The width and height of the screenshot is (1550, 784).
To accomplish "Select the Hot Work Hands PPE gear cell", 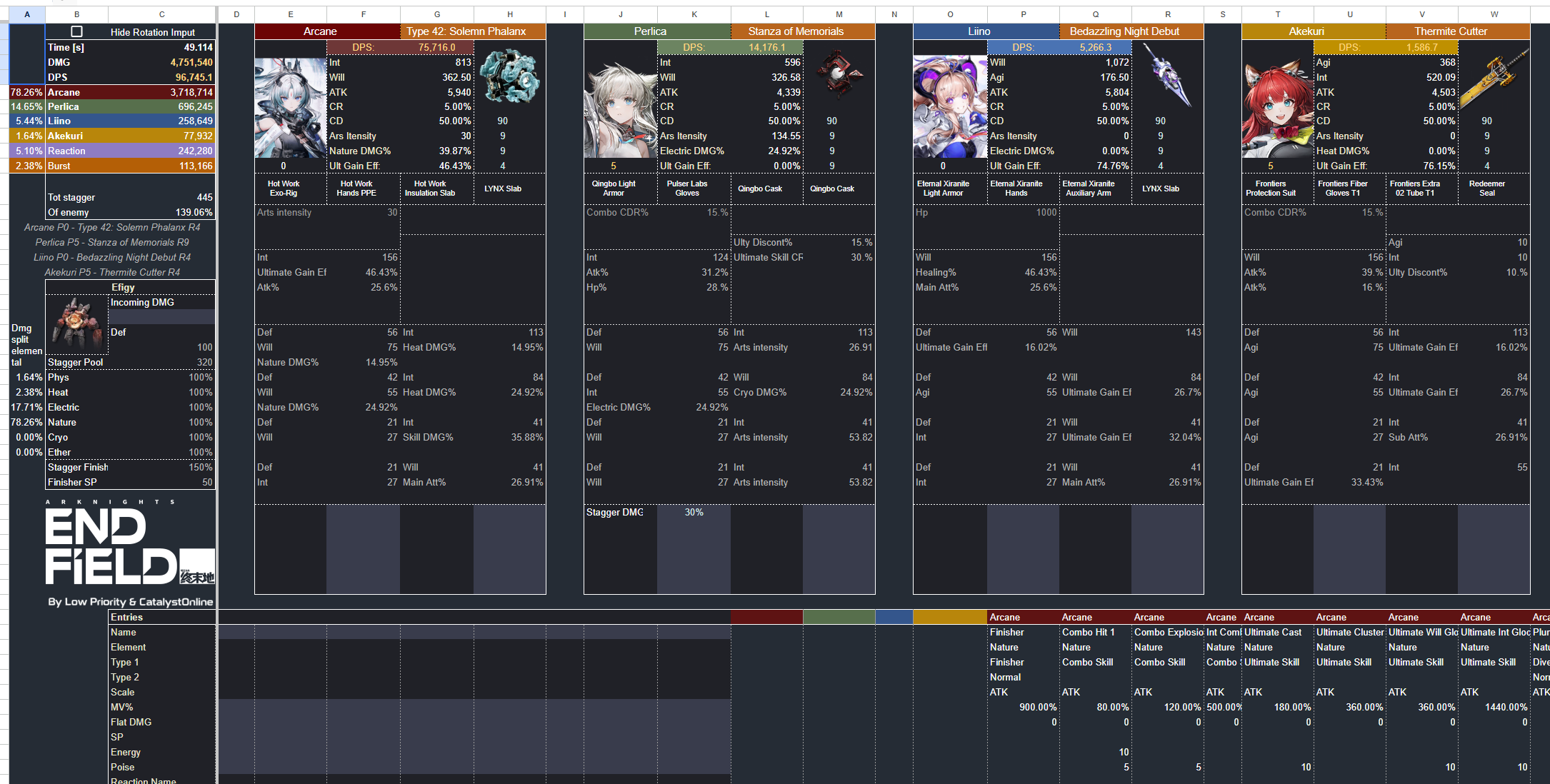I will (364, 189).
